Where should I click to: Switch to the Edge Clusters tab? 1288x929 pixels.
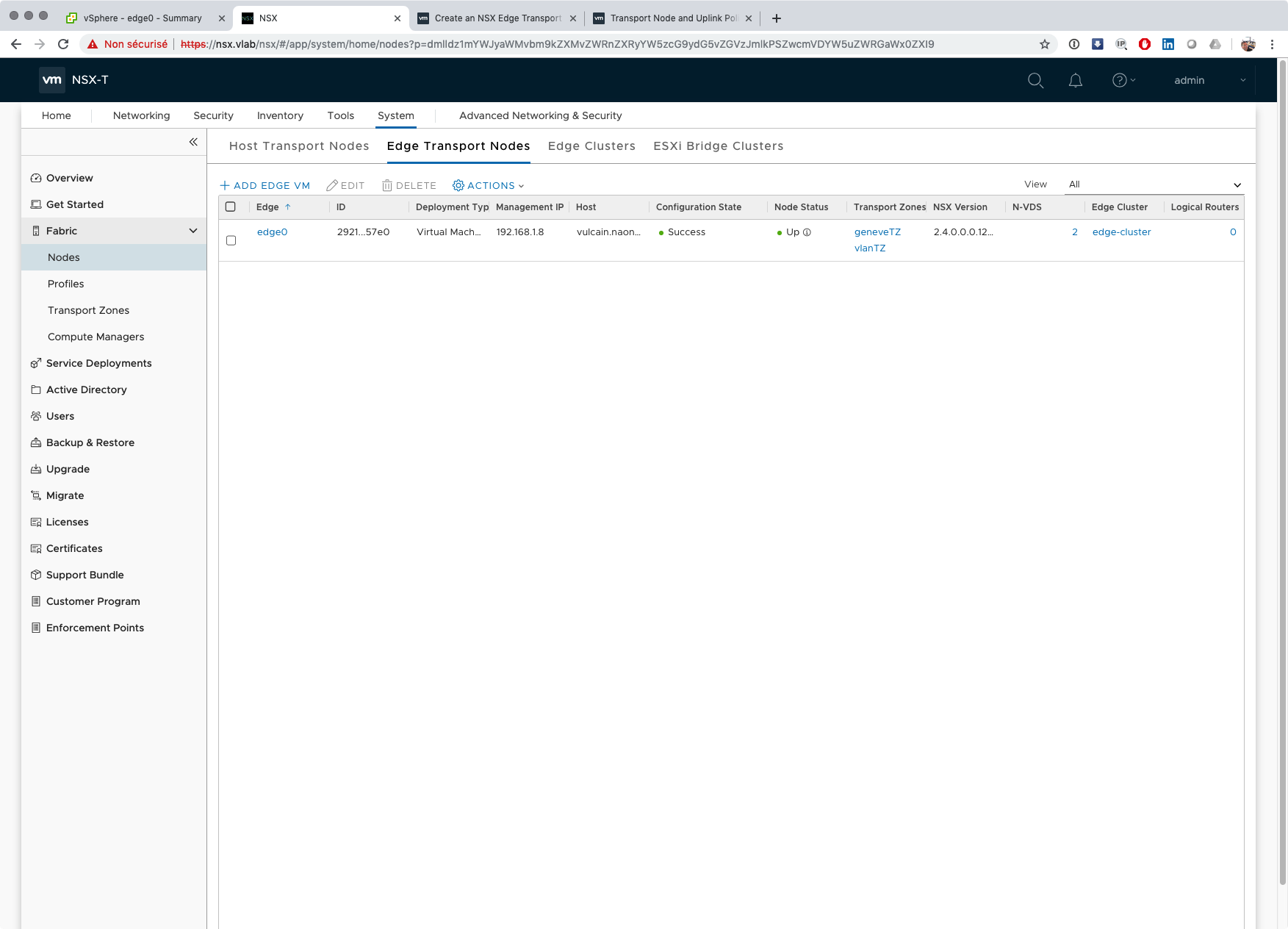(591, 146)
